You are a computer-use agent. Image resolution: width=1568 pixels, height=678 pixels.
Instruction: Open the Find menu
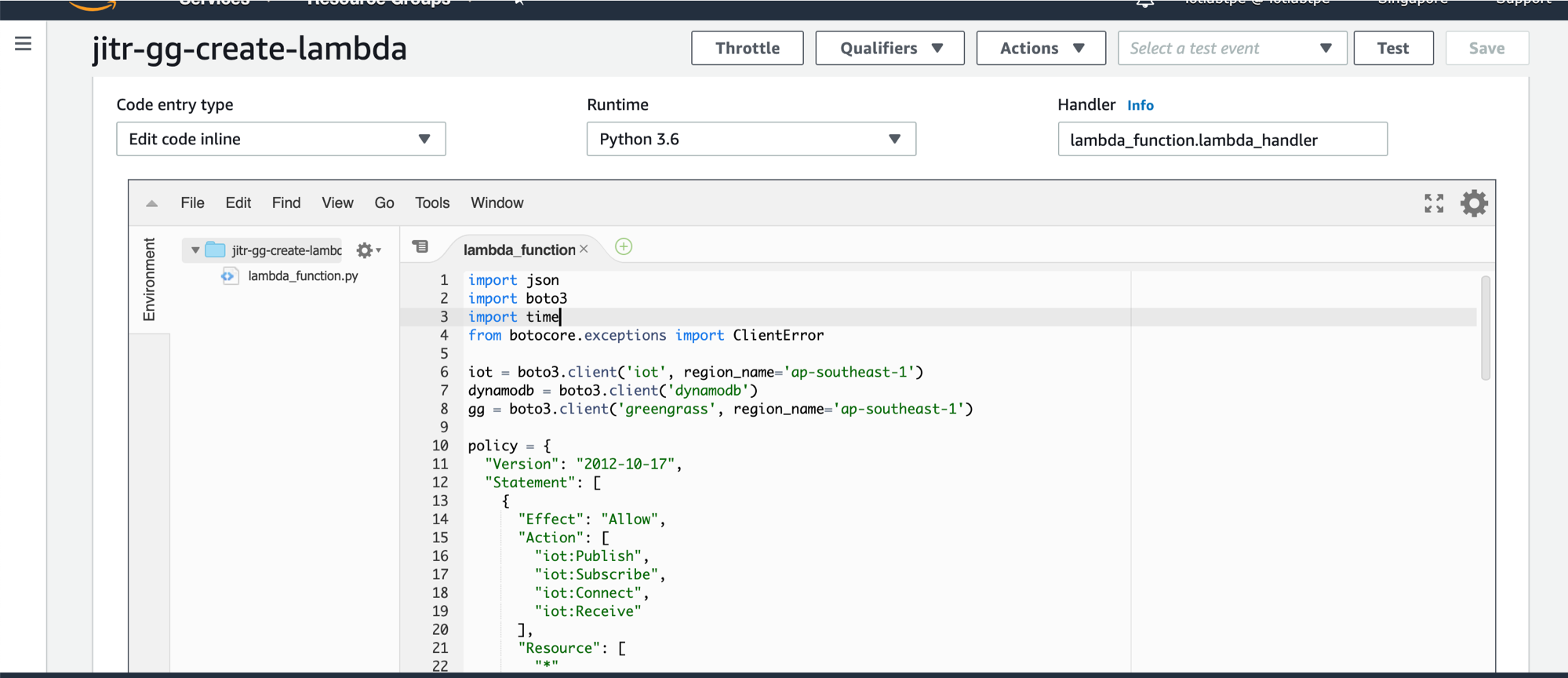pyautogui.click(x=286, y=203)
